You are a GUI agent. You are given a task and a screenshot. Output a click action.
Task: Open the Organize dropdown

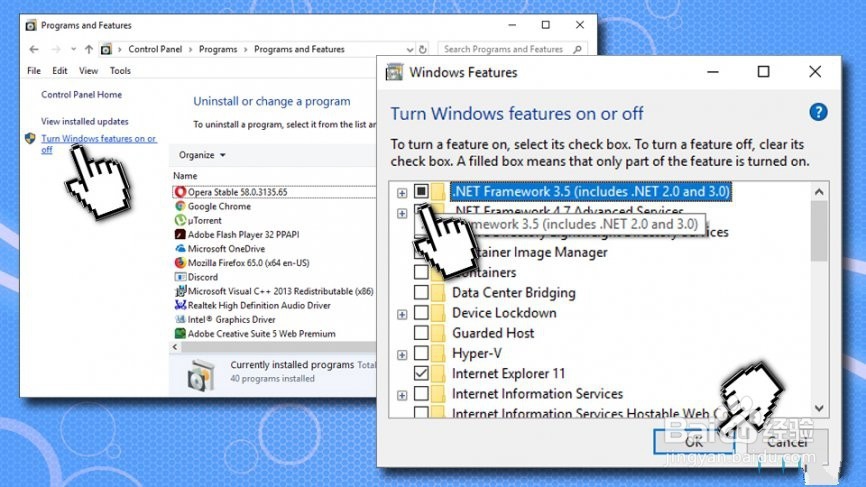coord(202,155)
